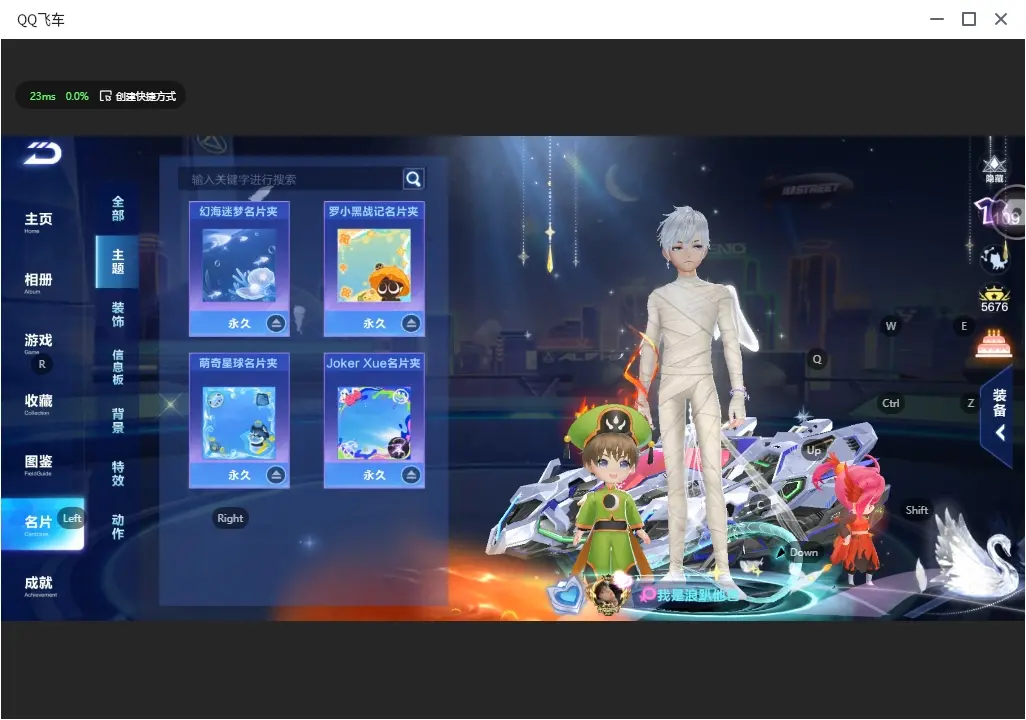Switch to the 动作 category
The height and width of the screenshot is (720, 1026).
(118, 526)
